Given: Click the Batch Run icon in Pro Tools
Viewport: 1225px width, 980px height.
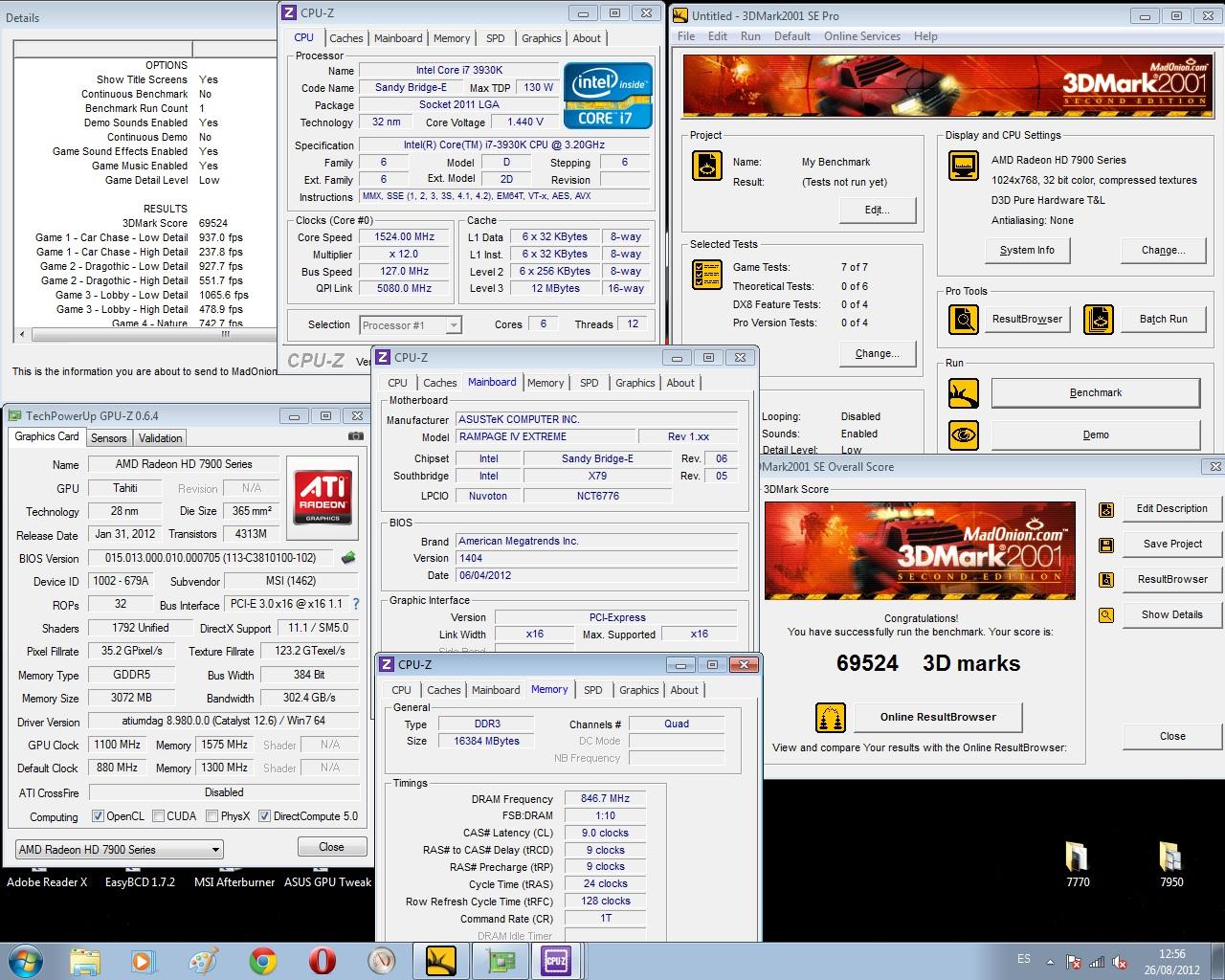Looking at the screenshot, I should click(x=1099, y=319).
